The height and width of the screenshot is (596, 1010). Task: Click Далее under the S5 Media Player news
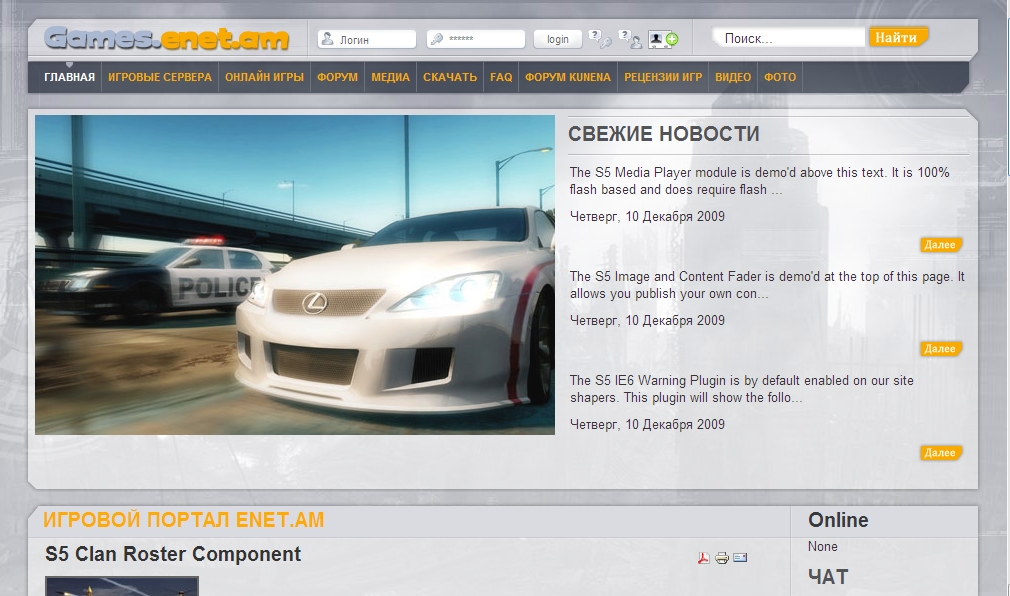coord(940,245)
